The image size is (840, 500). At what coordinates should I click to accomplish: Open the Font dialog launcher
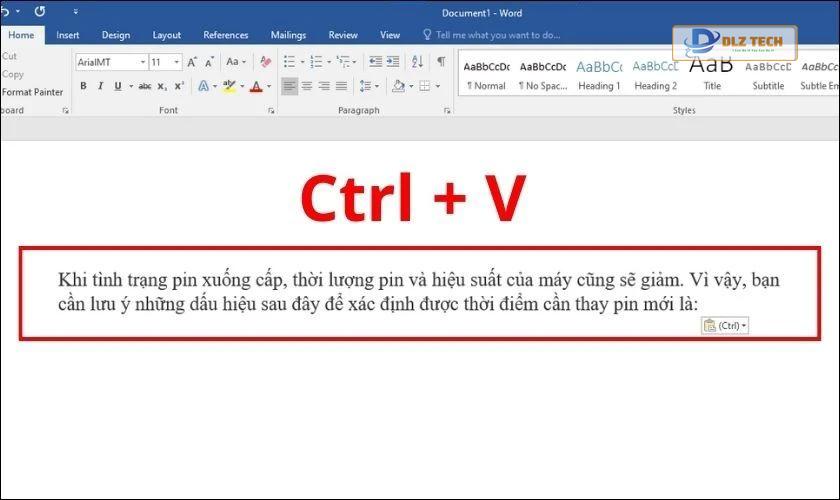pyautogui.click(x=271, y=110)
